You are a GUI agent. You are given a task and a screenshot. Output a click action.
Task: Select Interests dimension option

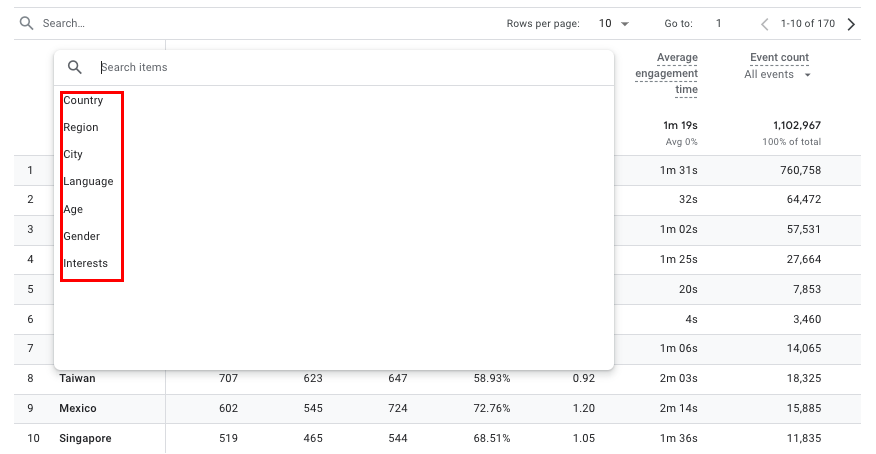point(85,263)
